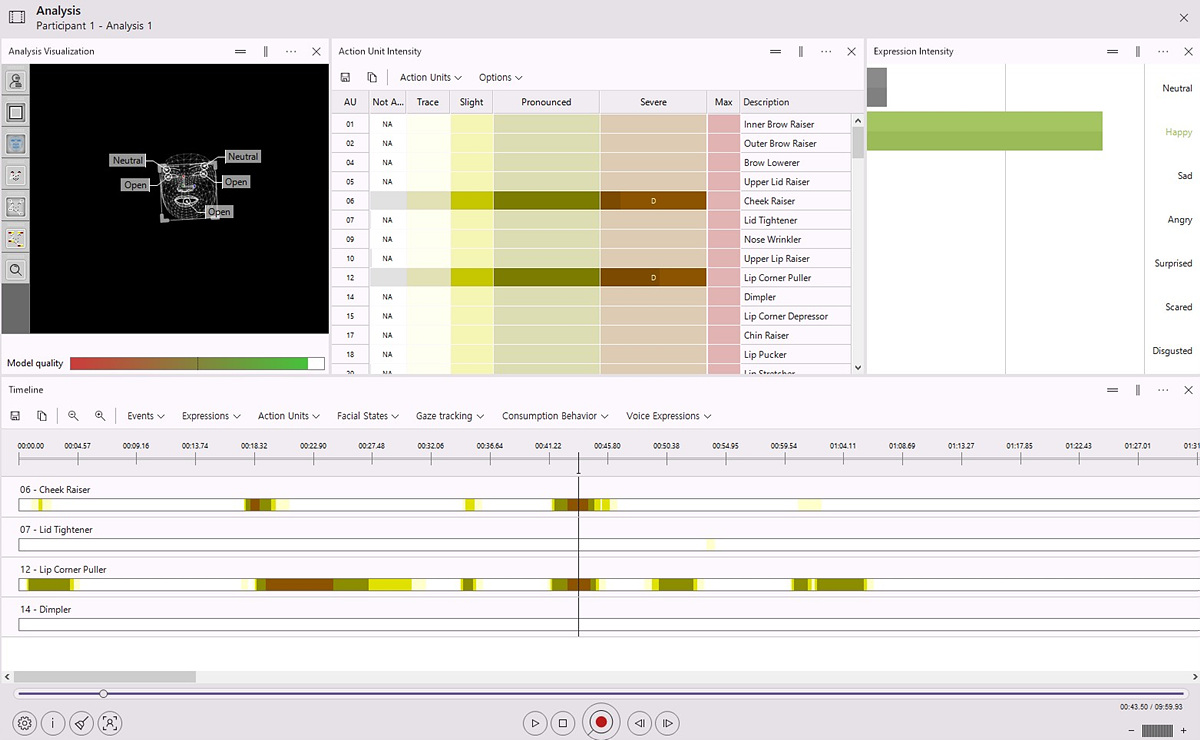Toggle the colored action unit markers icon

15,238
